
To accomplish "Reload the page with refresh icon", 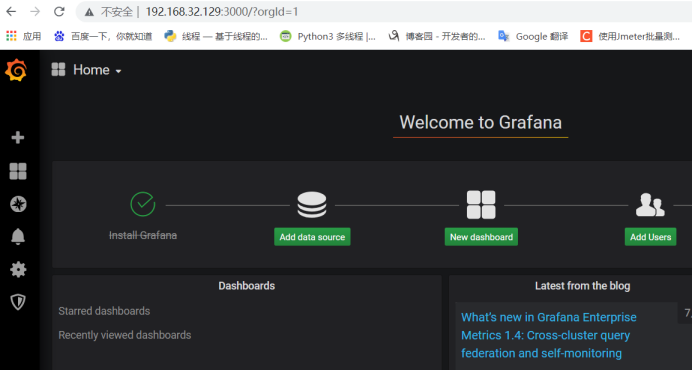I will pos(59,11).
